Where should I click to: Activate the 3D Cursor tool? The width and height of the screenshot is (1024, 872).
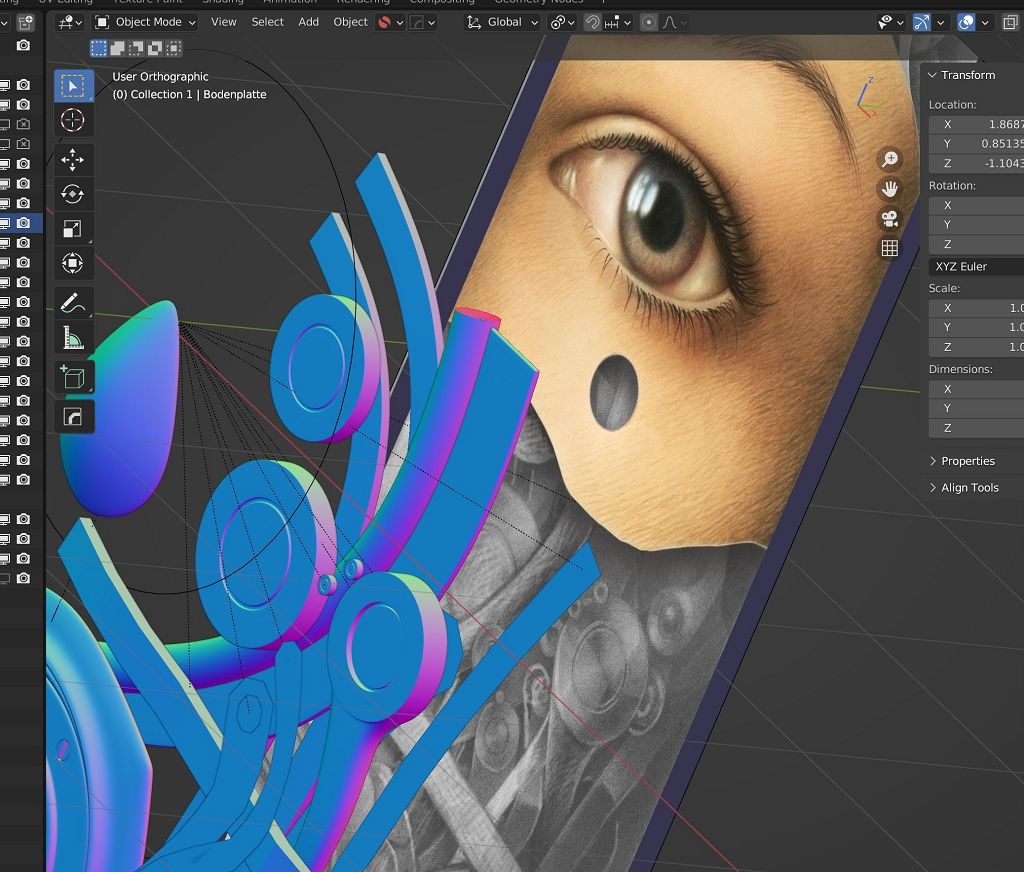coord(72,121)
